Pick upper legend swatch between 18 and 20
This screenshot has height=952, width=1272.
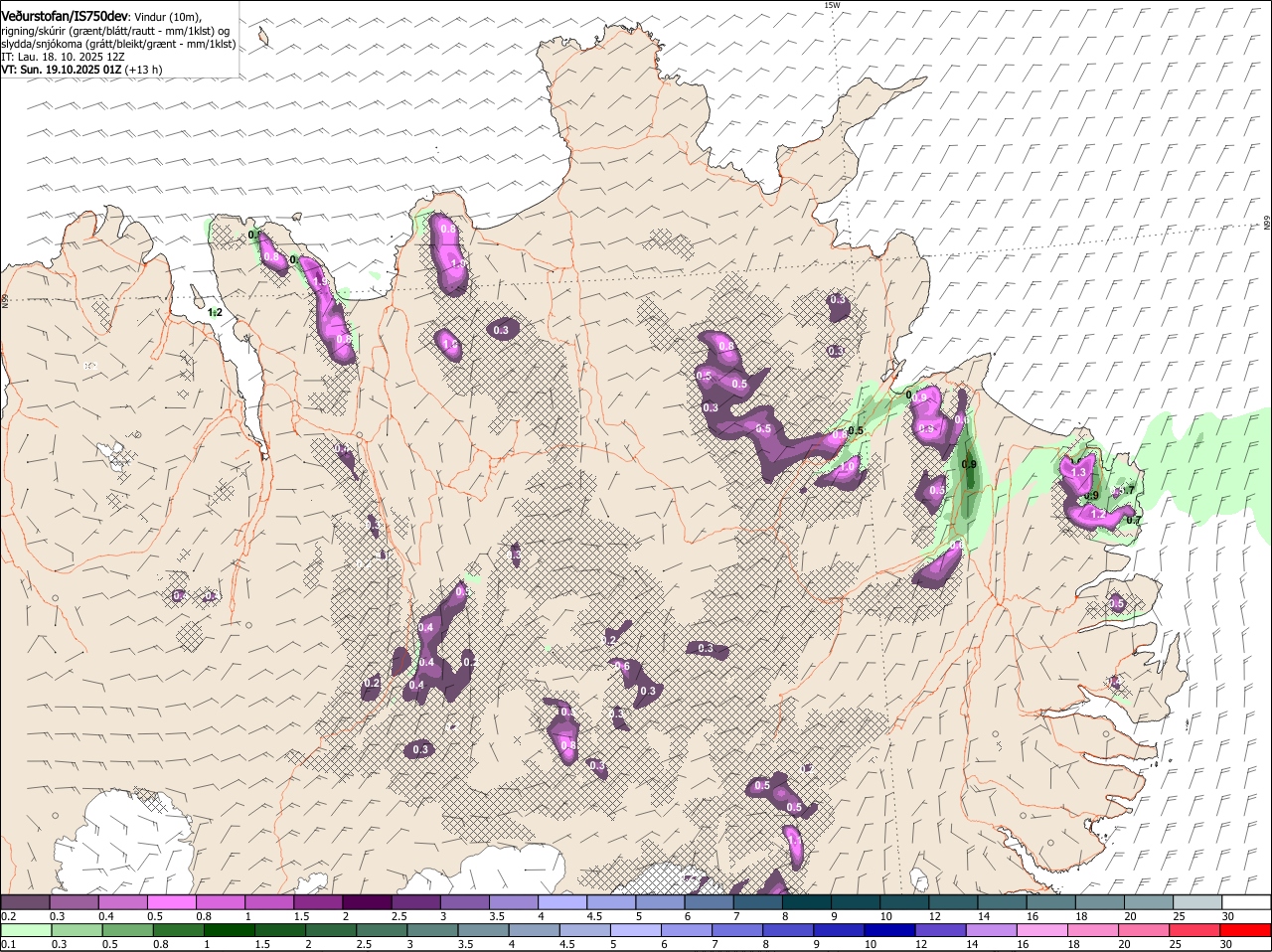pos(1099,901)
